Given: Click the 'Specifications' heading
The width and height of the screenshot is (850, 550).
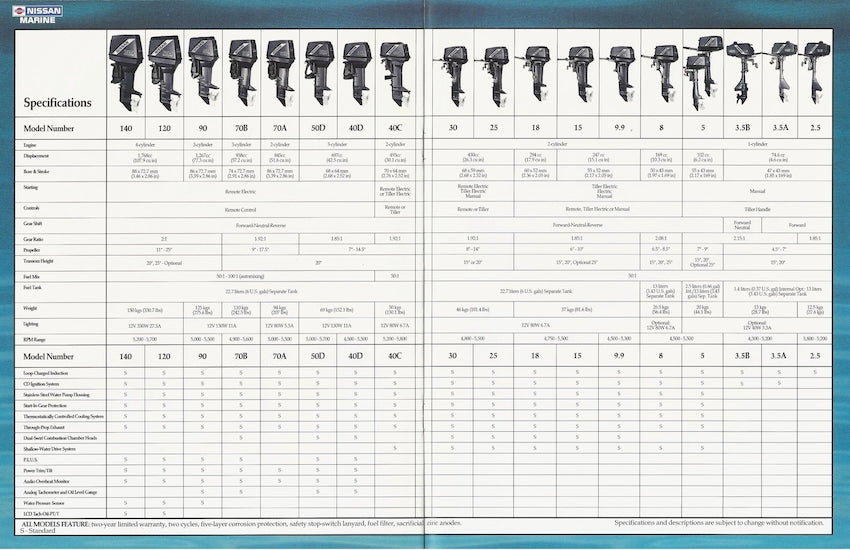Looking at the screenshot, I should [x=57, y=102].
